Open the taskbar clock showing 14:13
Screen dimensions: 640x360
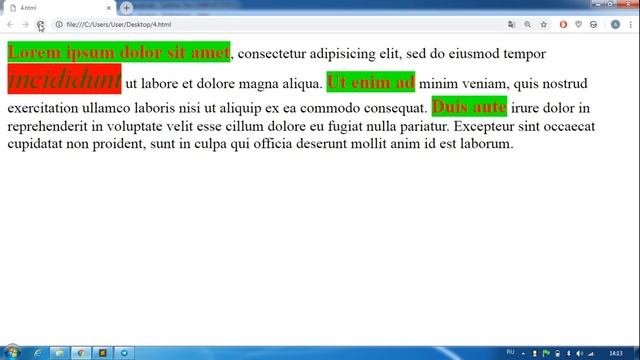pos(616,353)
